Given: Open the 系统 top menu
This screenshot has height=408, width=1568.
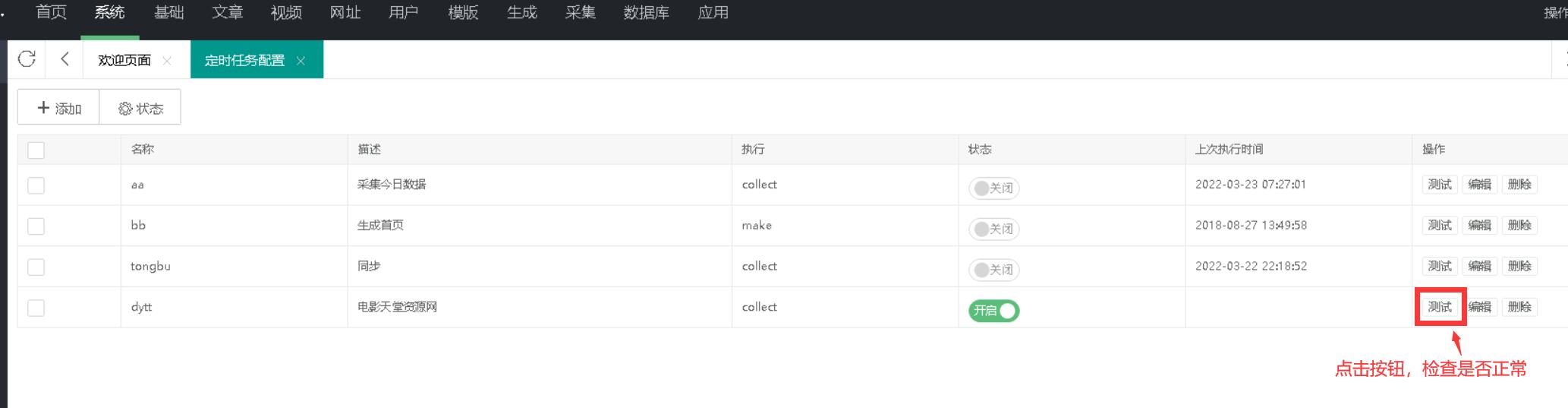Looking at the screenshot, I should click(x=110, y=13).
